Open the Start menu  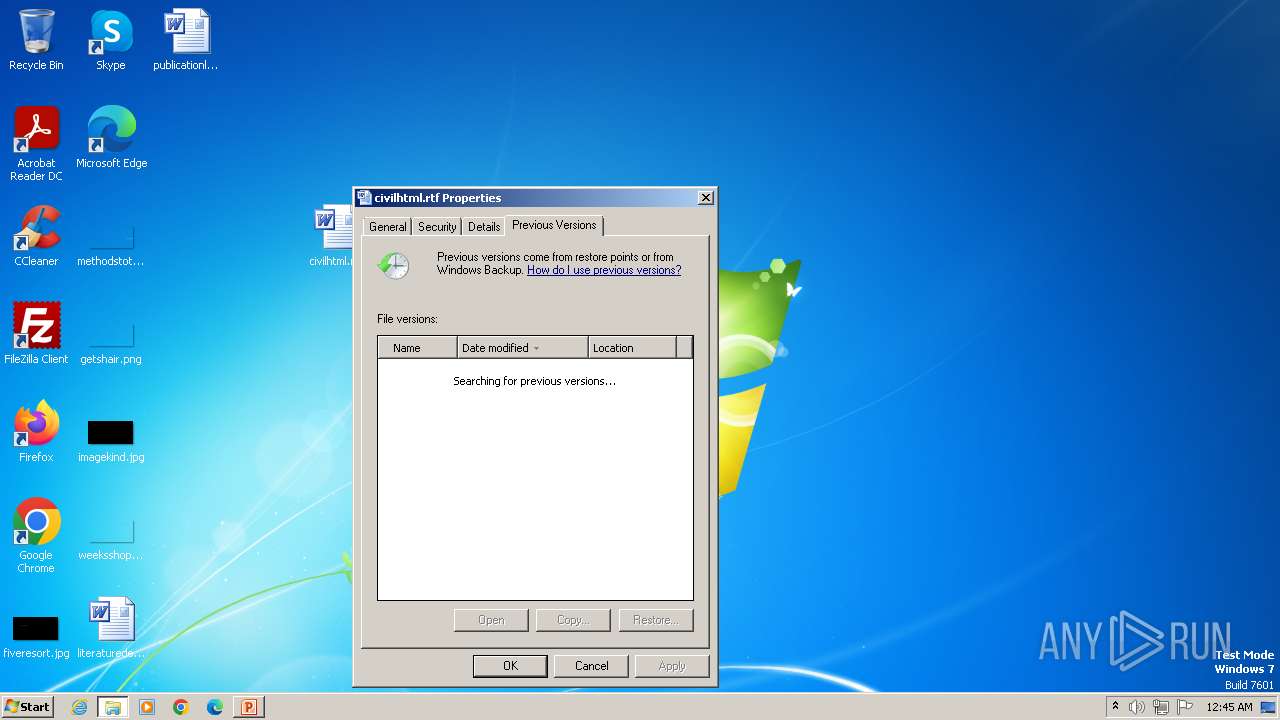[28, 707]
